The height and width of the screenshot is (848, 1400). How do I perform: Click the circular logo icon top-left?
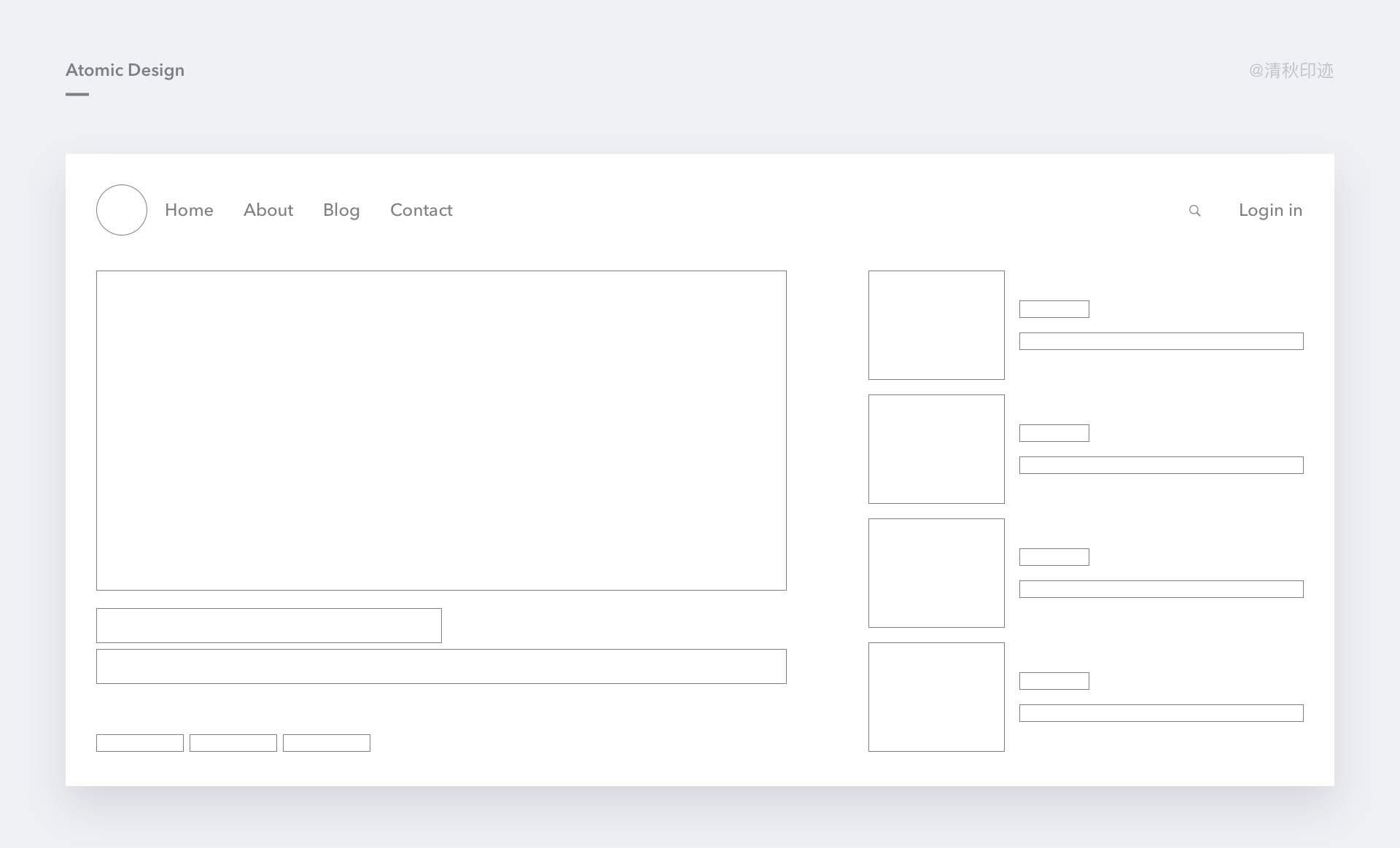click(121, 210)
